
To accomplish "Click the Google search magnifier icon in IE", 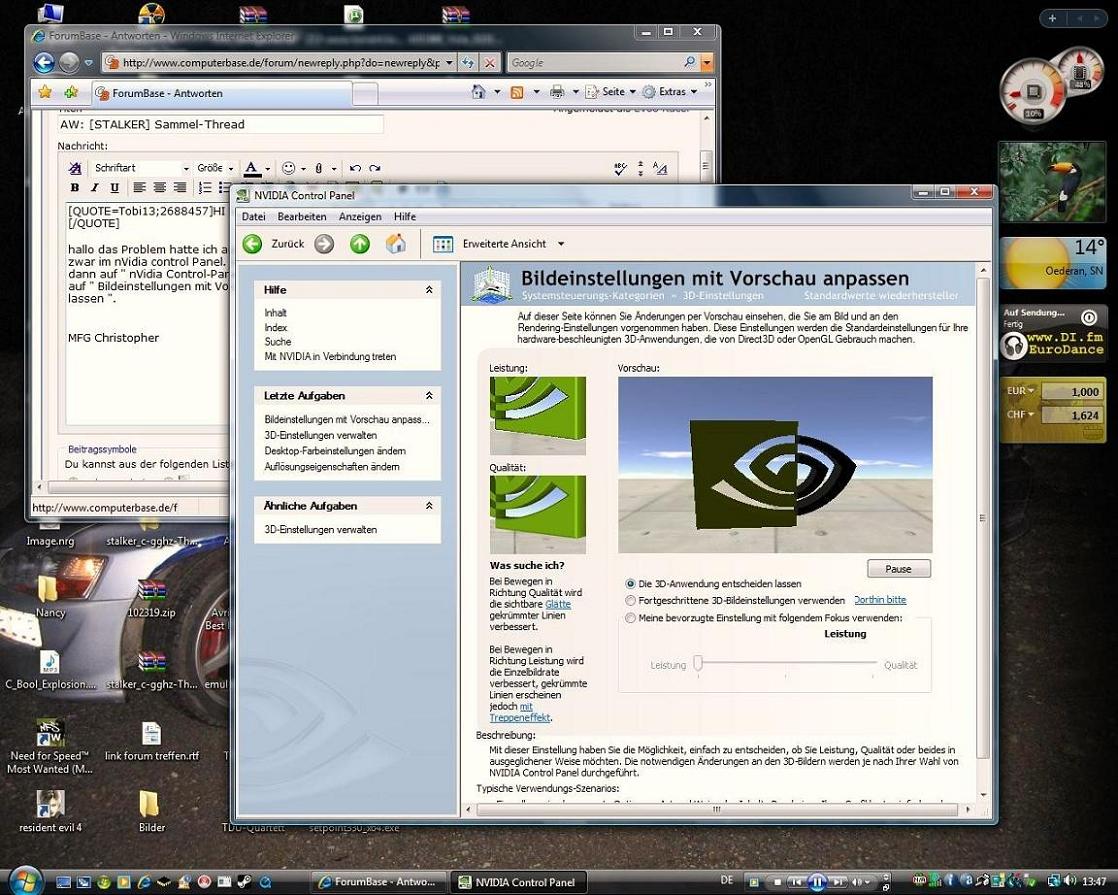I will click(x=689, y=62).
